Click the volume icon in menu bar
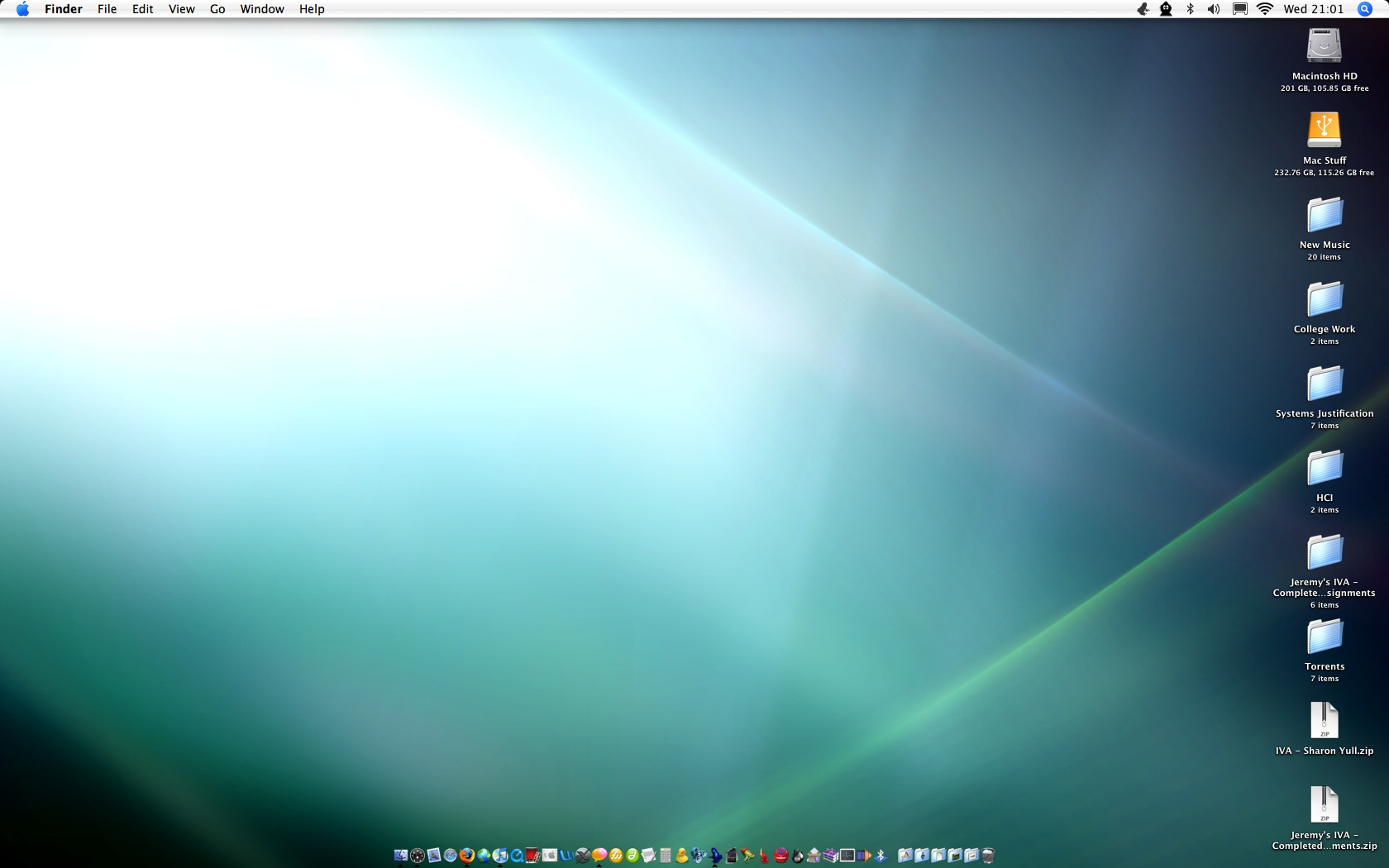This screenshot has height=868, width=1389. click(1214, 9)
